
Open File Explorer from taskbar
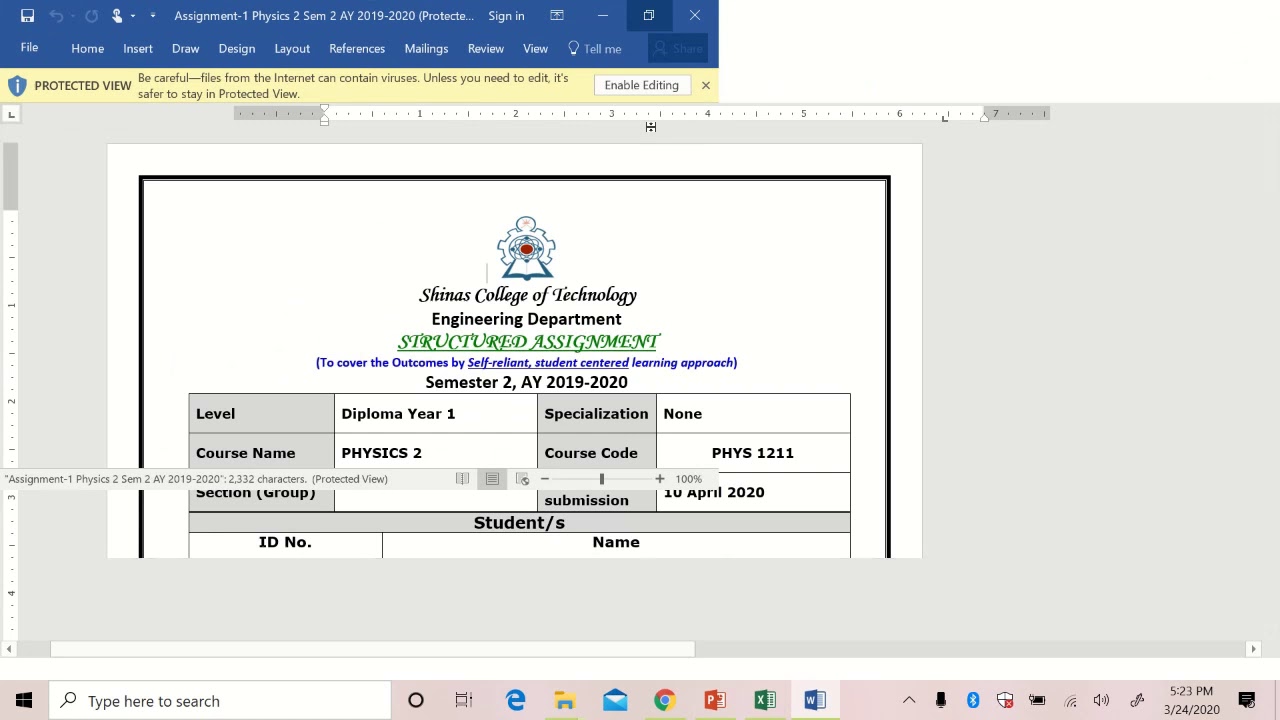(x=565, y=701)
